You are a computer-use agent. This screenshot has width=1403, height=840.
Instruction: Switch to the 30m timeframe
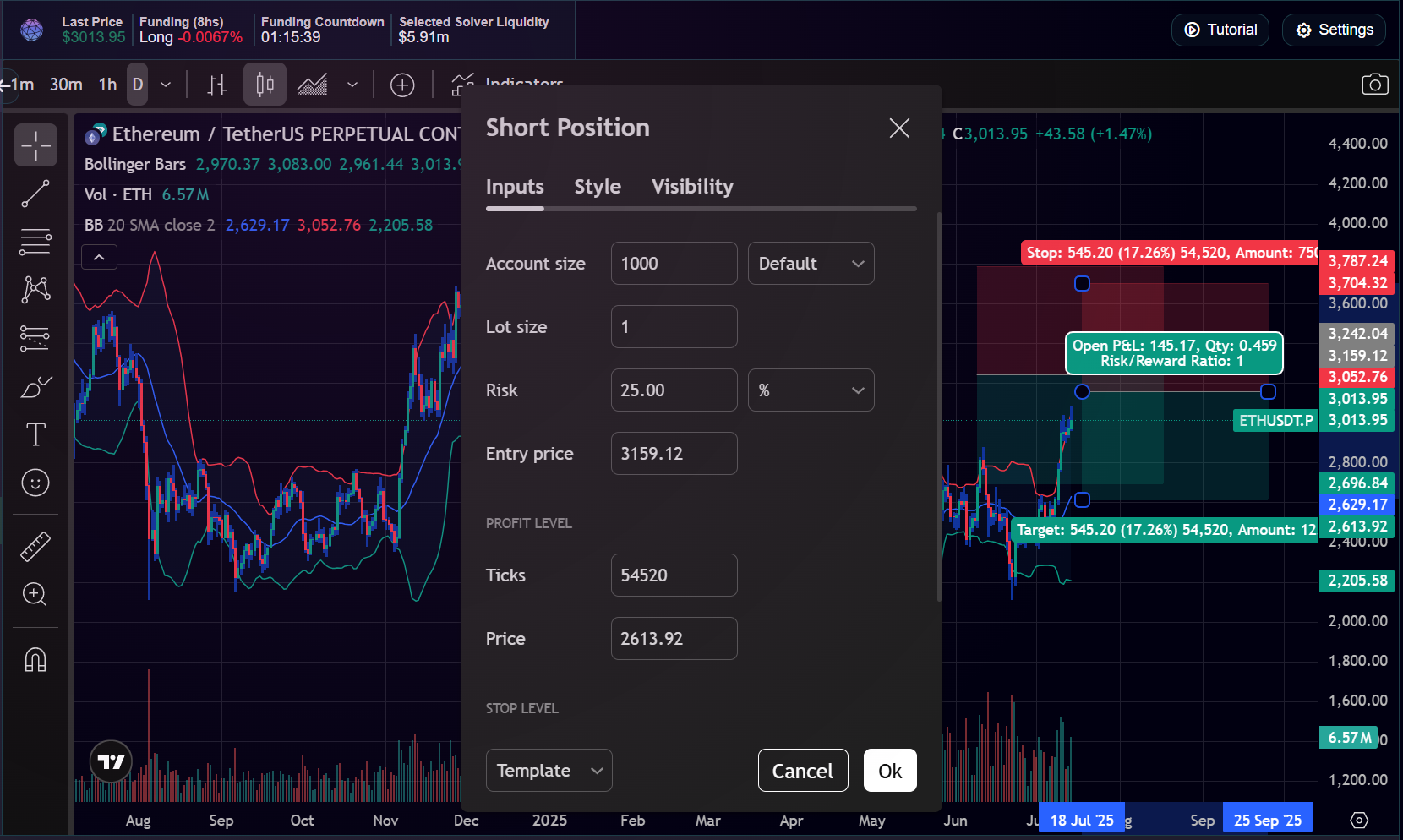point(66,85)
